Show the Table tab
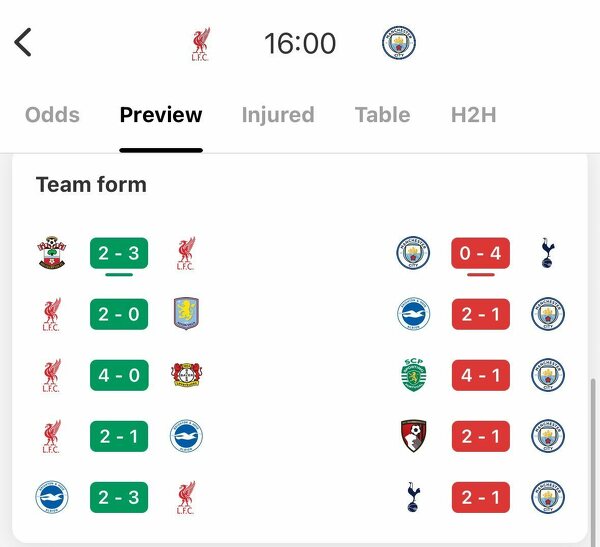The width and height of the screenshot is (600, 547). point(382,115)
